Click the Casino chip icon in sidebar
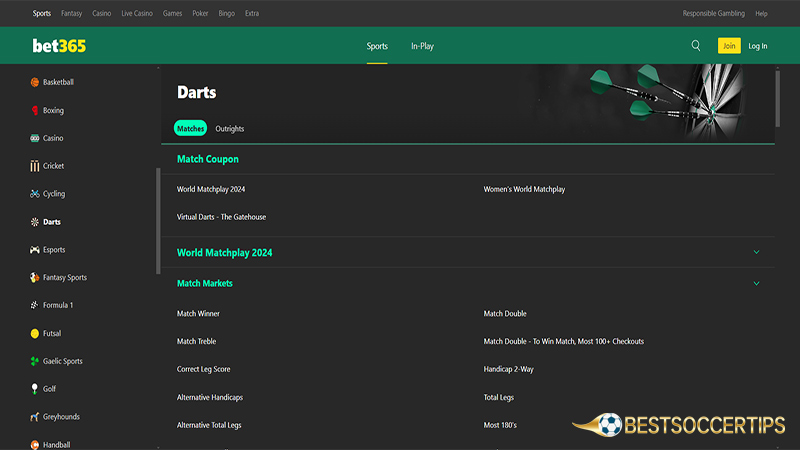Screen dimensions: 800x450 [35, 138]
